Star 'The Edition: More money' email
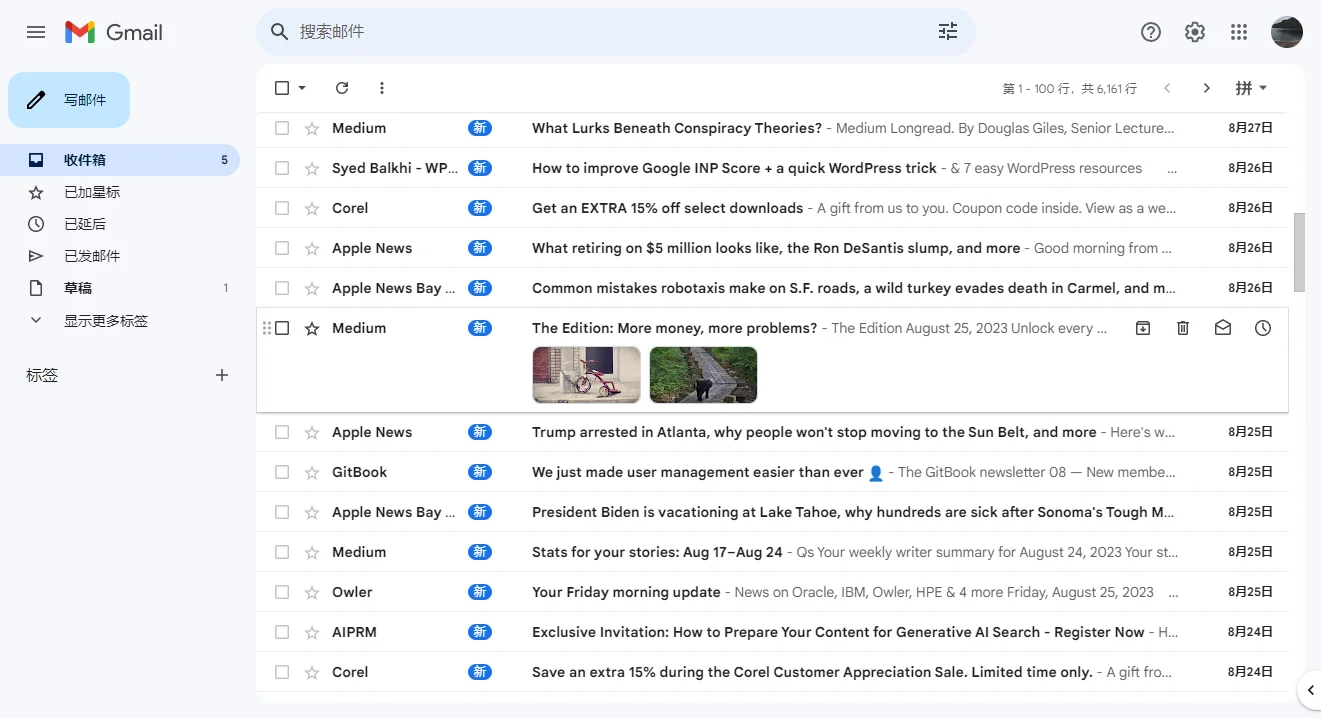The height and width of the screenshot is (718, 1321). tap(312, 328)
